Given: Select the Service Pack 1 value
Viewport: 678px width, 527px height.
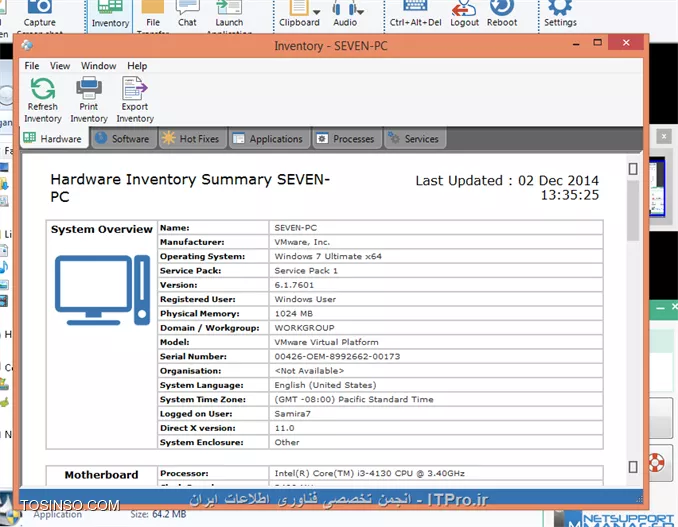Looking at the screenshot, I should point(306,271).
